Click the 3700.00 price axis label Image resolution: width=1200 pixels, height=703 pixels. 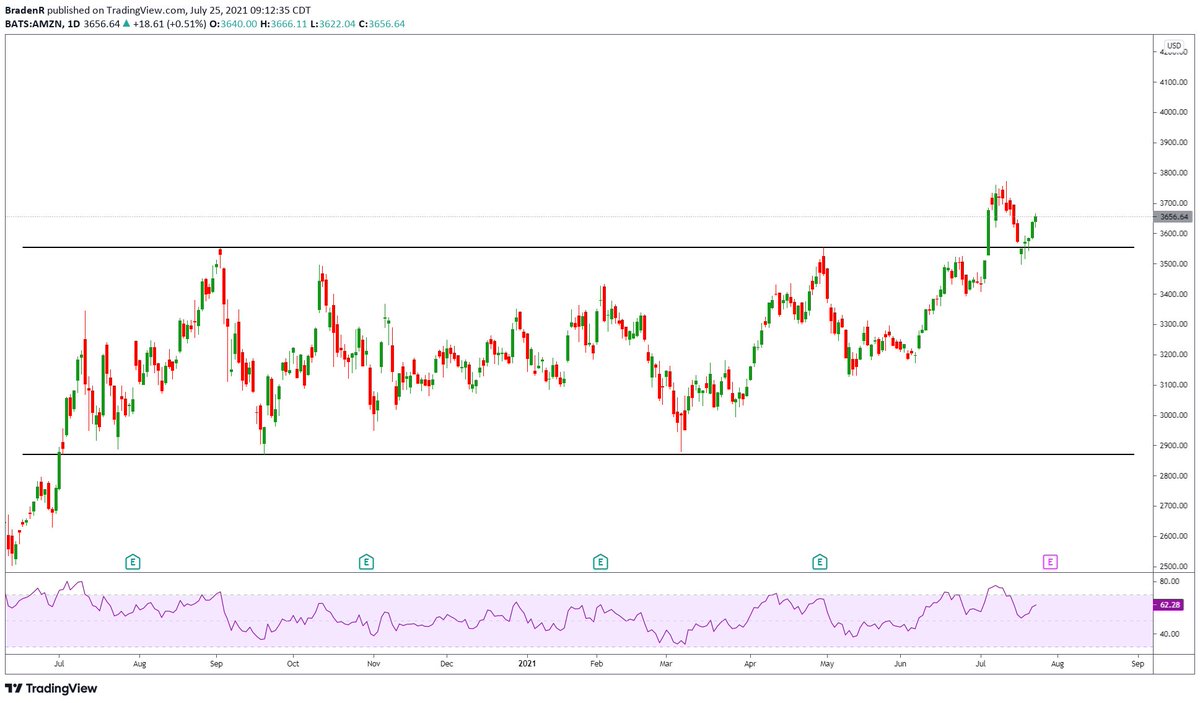[1172, 203]
